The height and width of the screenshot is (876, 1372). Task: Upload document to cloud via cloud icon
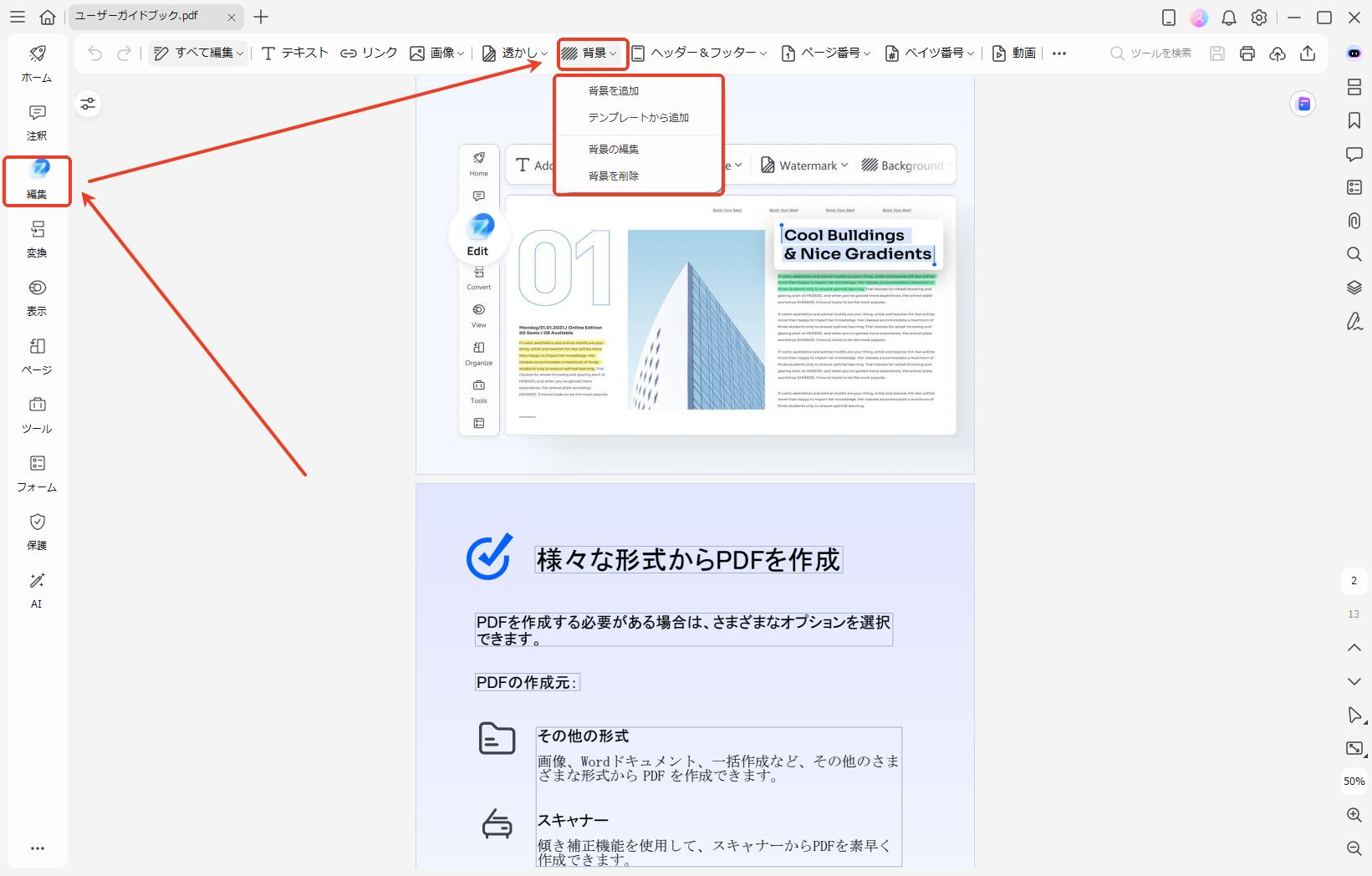click(1278, 53)
